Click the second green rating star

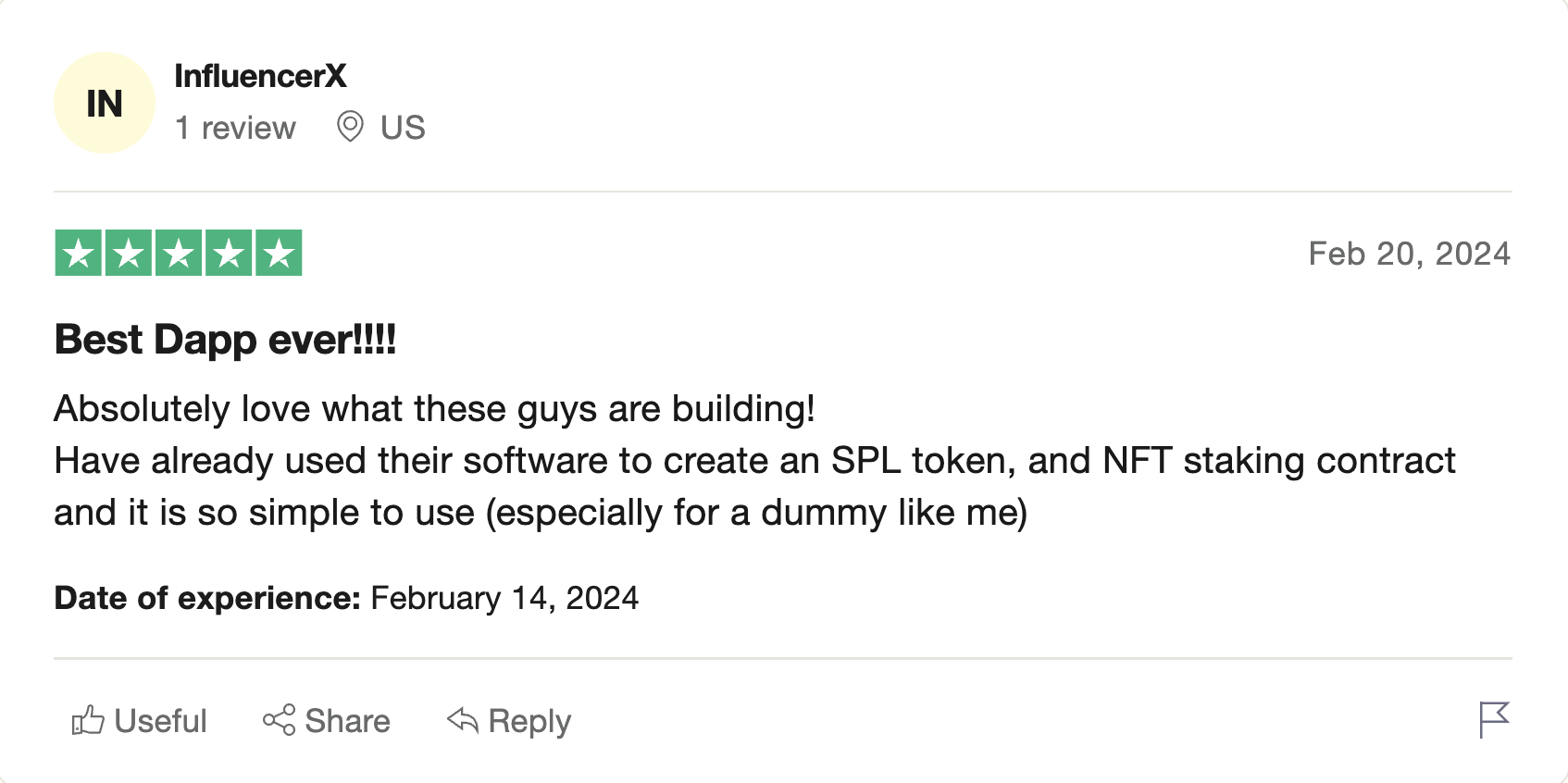(129, 254)
